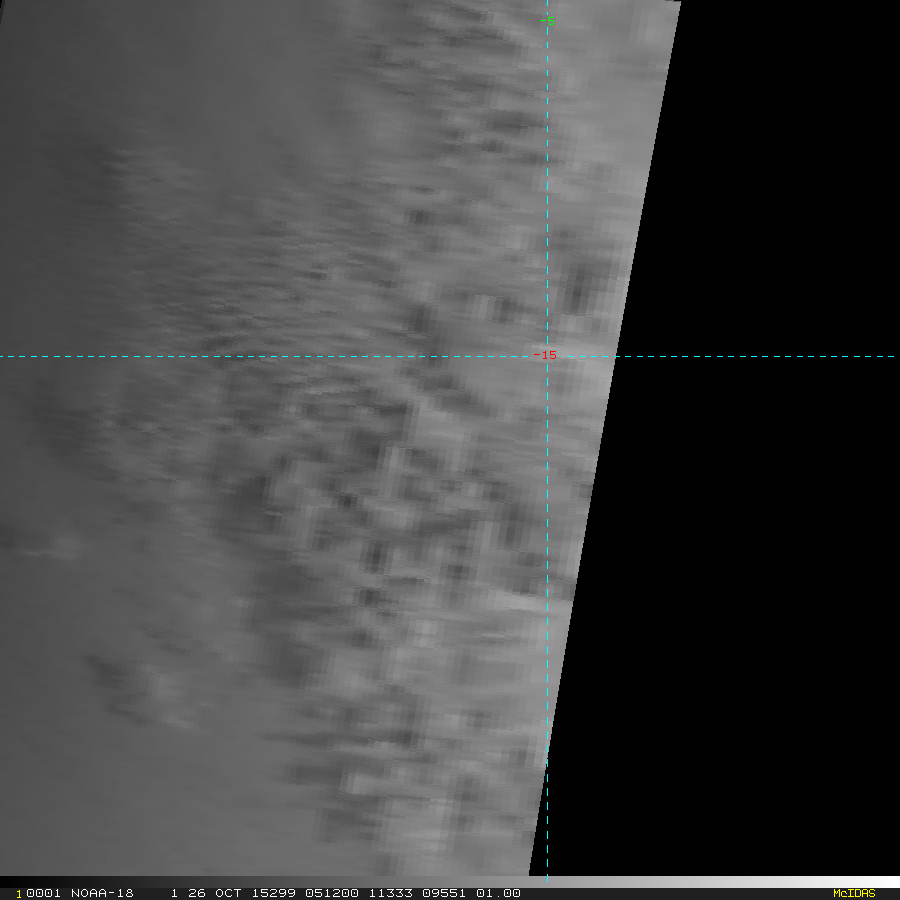Click the single digit 1 before 26 OCT
Viewport: 900px width, 900px height.
(174, 893)
